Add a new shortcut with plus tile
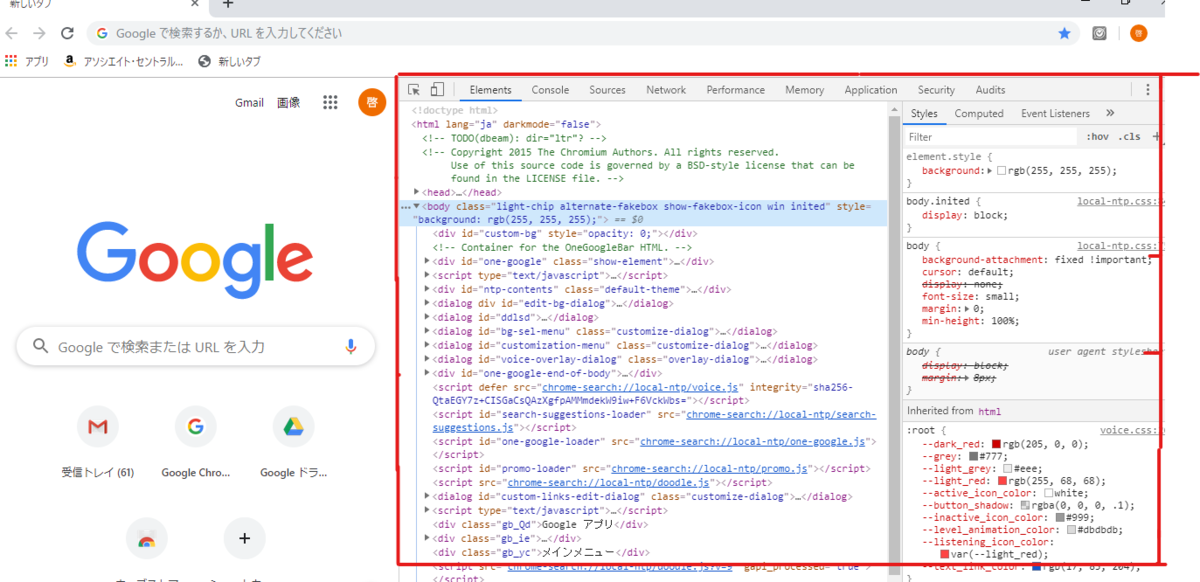This screenshot has height=582, width=1200. [x=244, y=539]
